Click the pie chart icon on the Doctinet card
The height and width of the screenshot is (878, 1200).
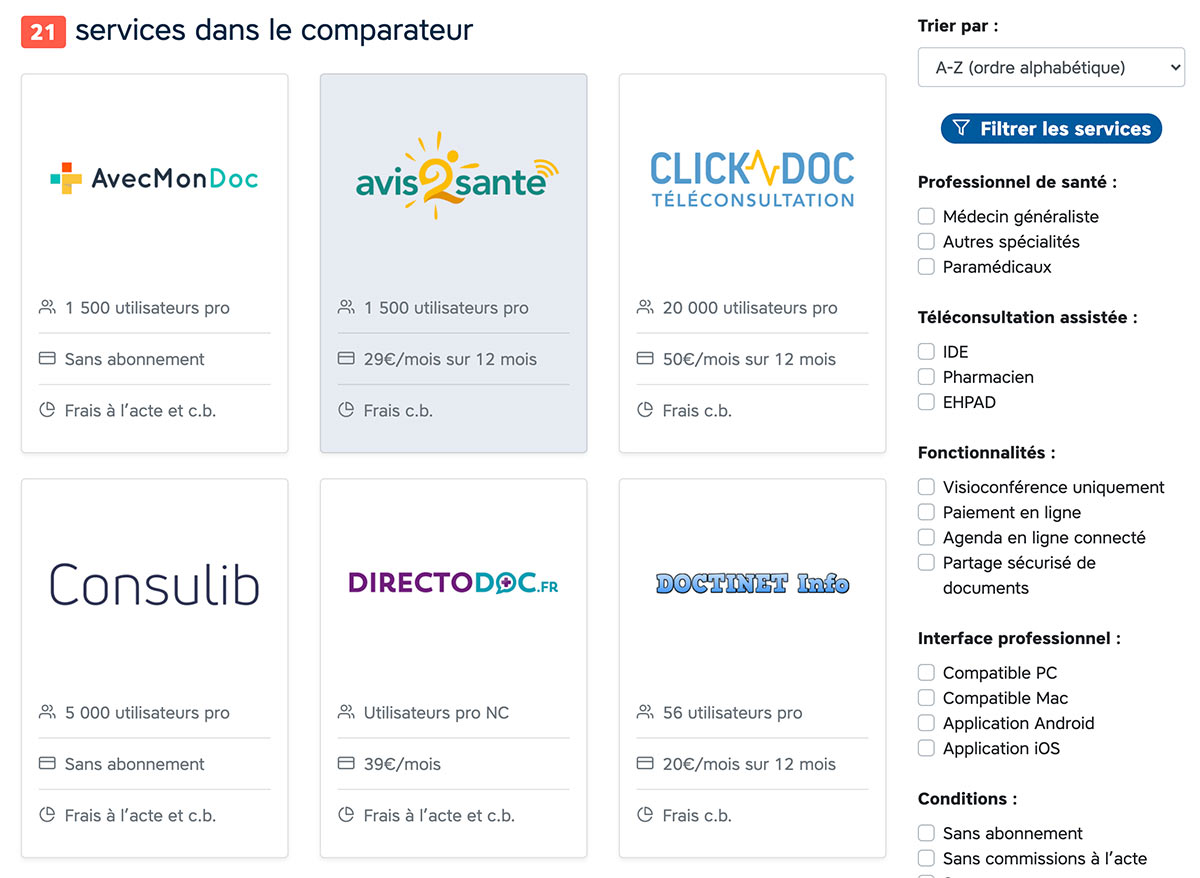click(x=645, y=815)
